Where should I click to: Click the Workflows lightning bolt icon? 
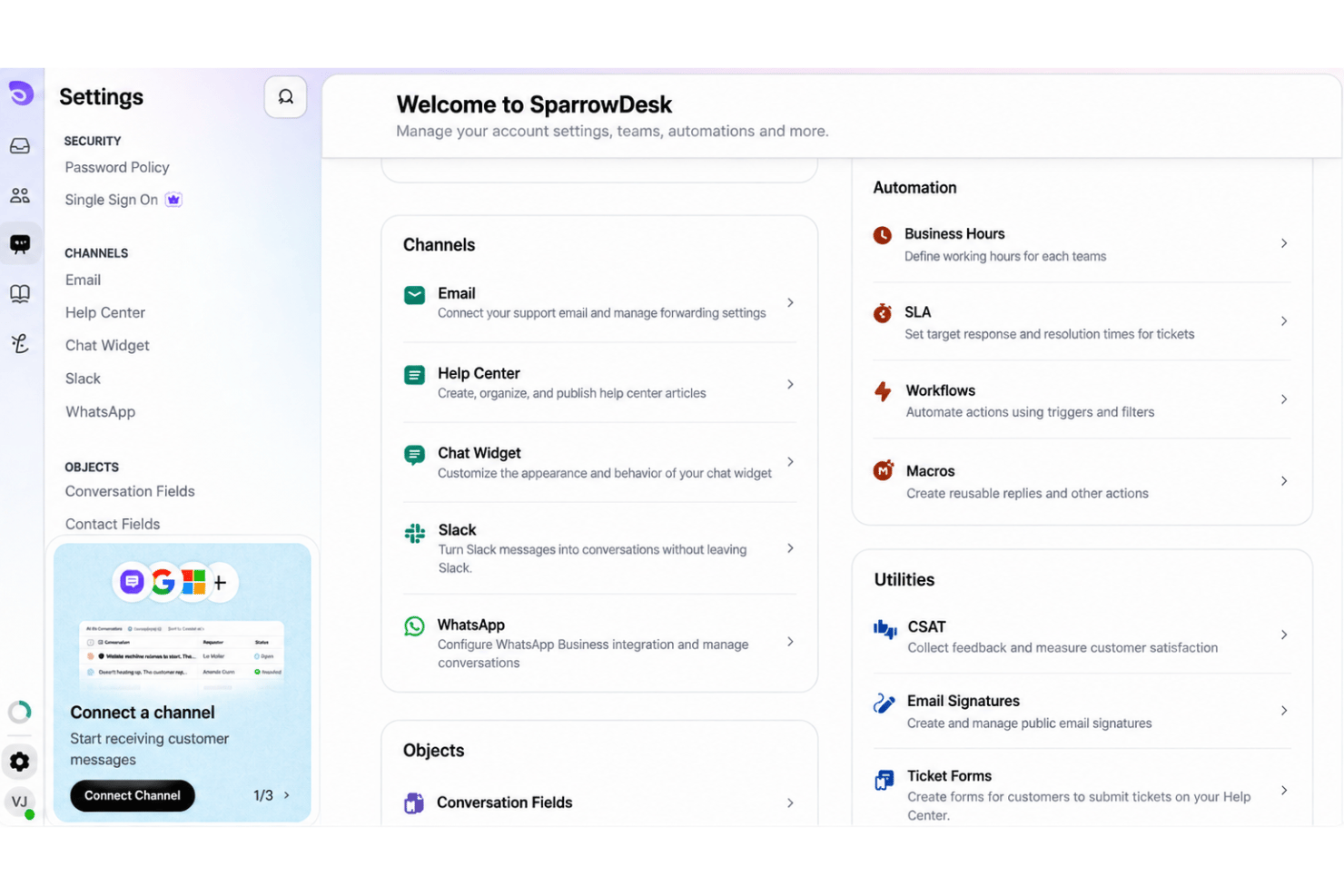pos(883,391)
